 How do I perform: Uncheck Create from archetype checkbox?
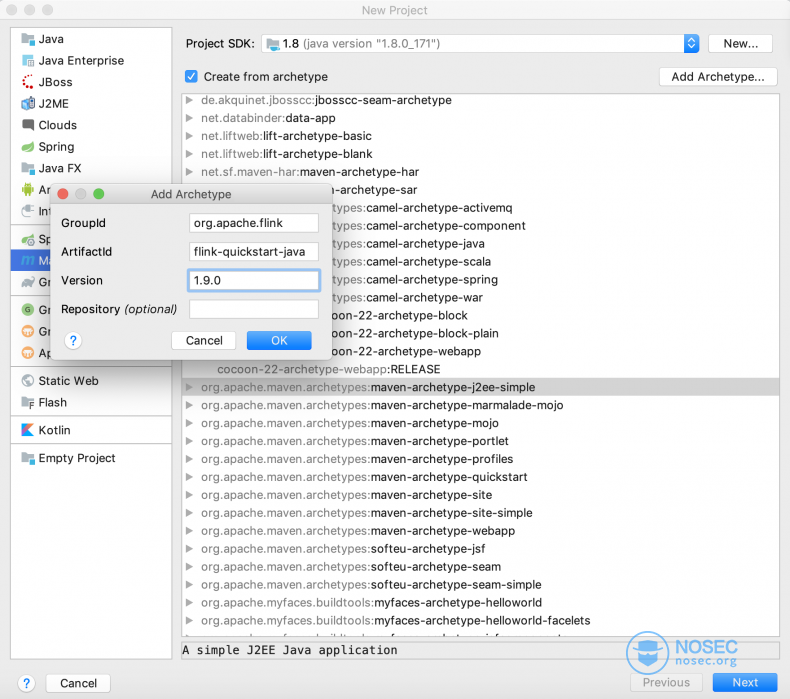click(x=191, y=77)
